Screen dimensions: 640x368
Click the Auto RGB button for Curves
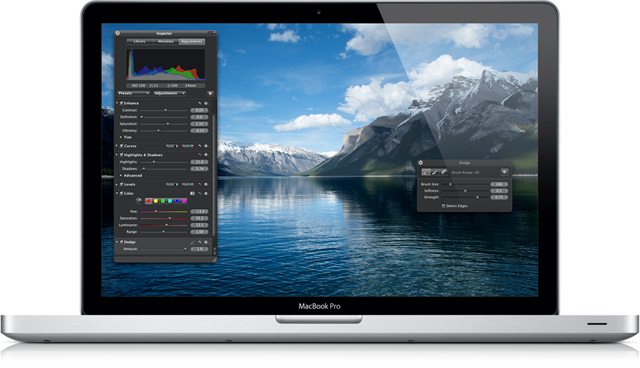188,146
